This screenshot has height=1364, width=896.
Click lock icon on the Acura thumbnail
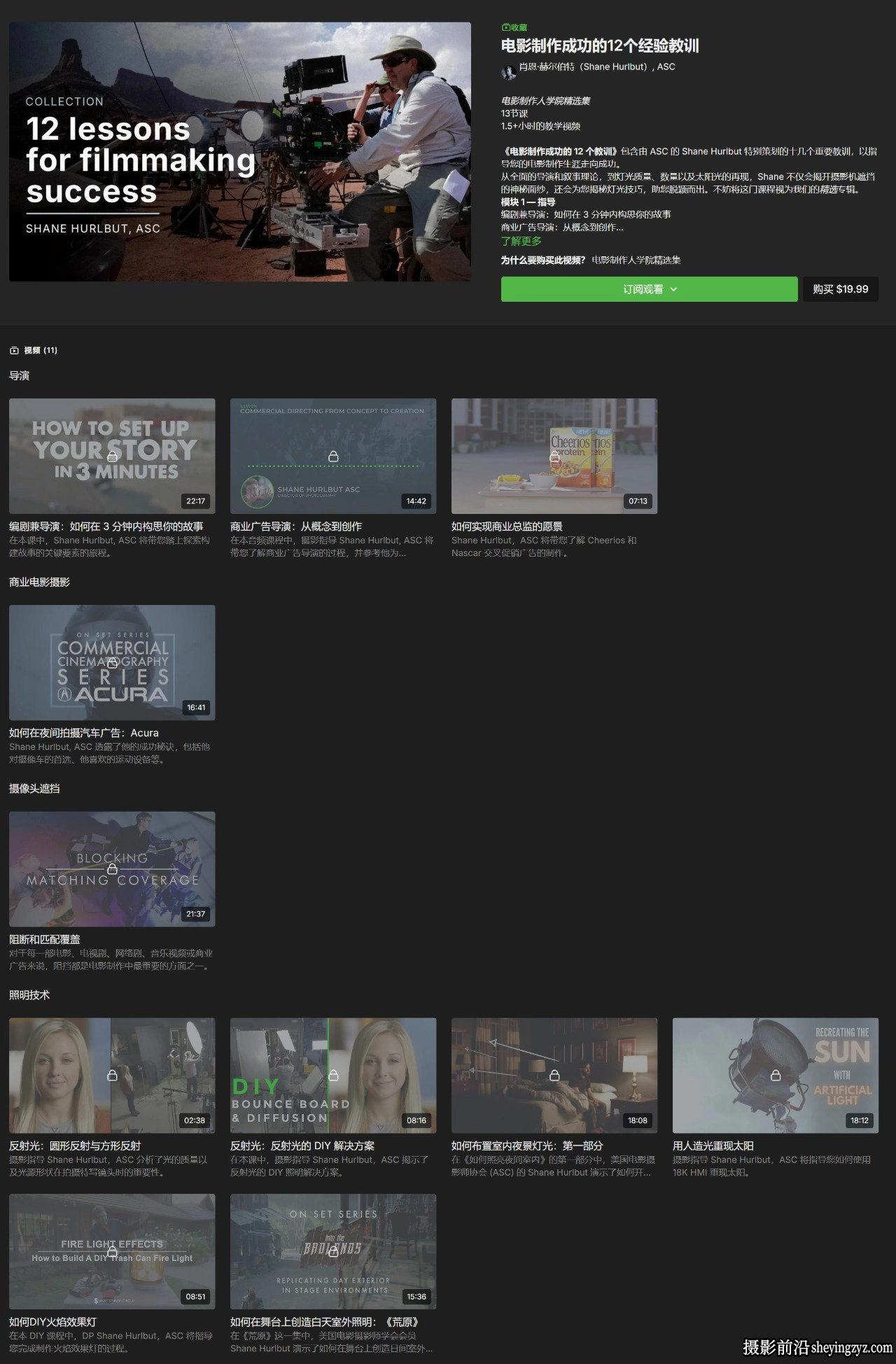(x=112, y=662)
